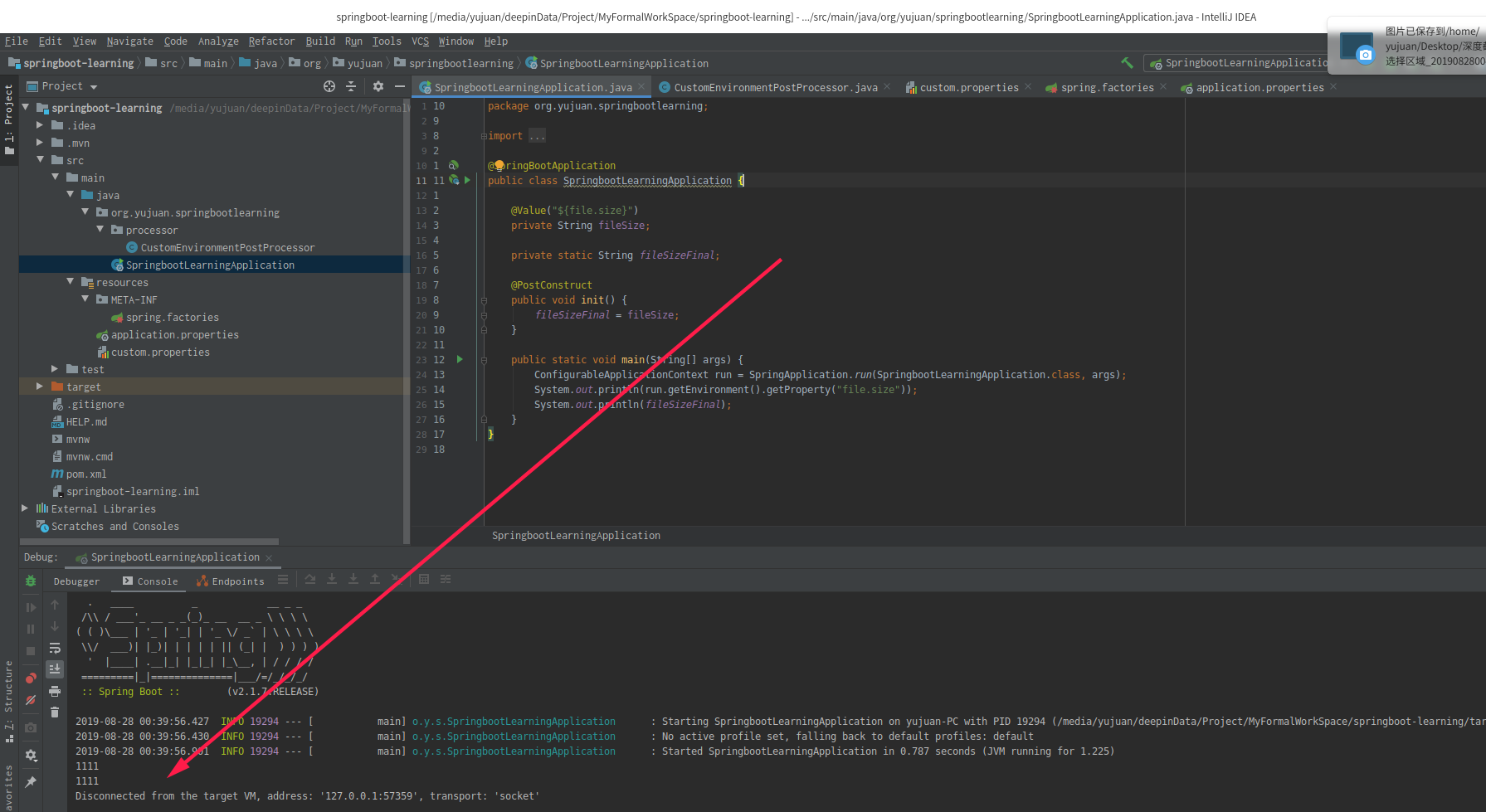Switch to spring.factories editor tab
Screen dimensions: 1486x812
tap(1107, 87)
